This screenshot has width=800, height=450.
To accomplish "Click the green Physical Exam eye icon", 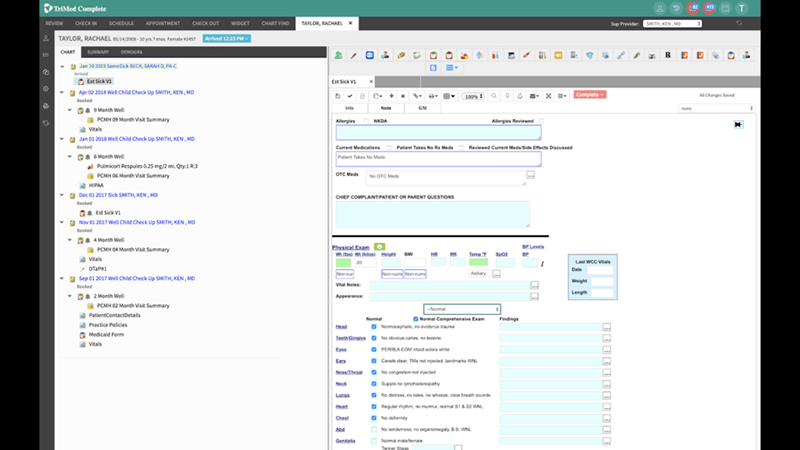I will click(x=380, y=246).
